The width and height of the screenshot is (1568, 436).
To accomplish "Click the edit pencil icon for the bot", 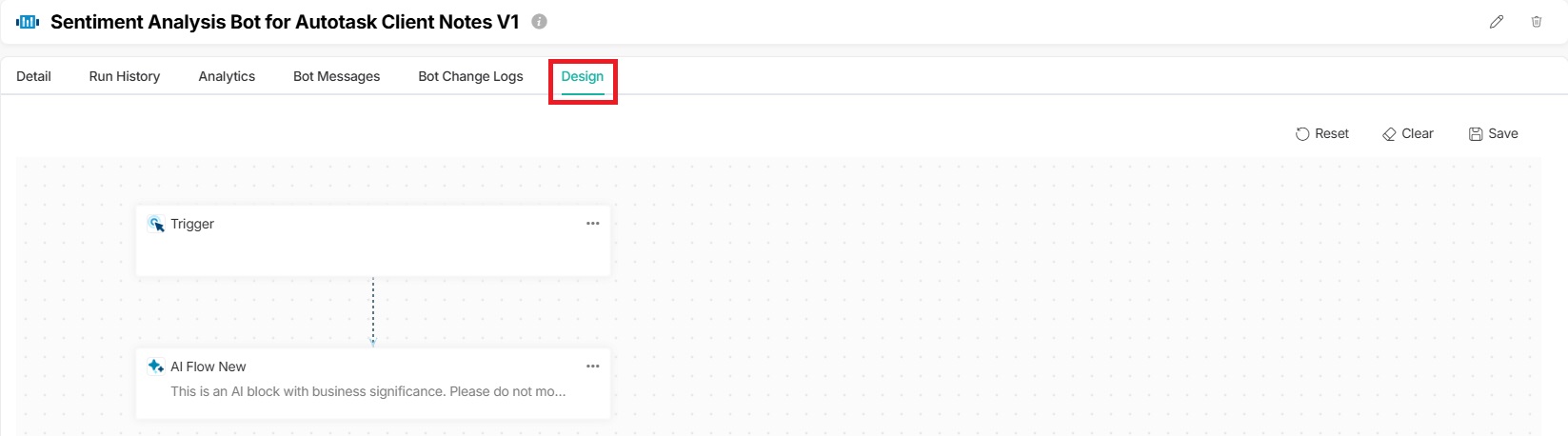I will 1497,22.
